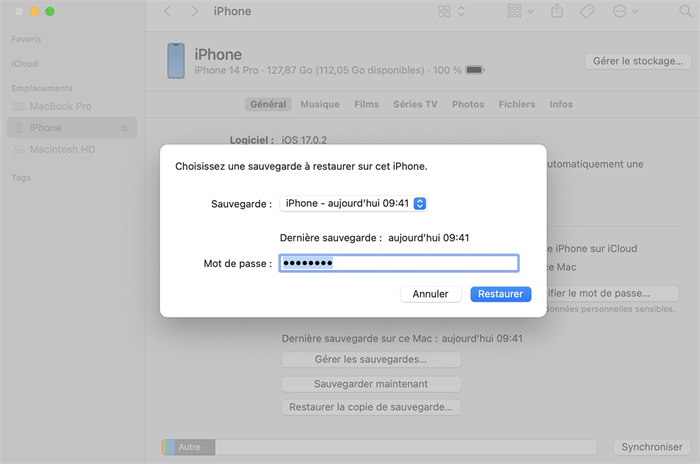Select Macintosh HD in the sidebar

click(61, 149)
